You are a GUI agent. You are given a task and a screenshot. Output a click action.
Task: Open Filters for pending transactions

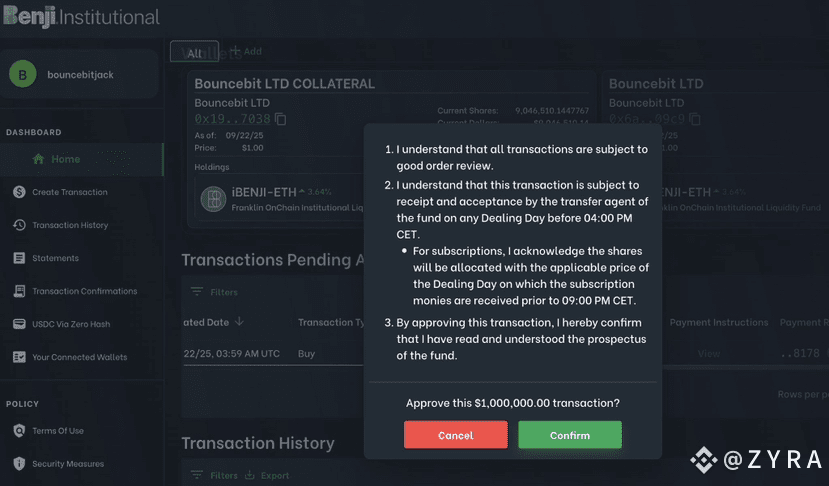(x=215, y=292)
